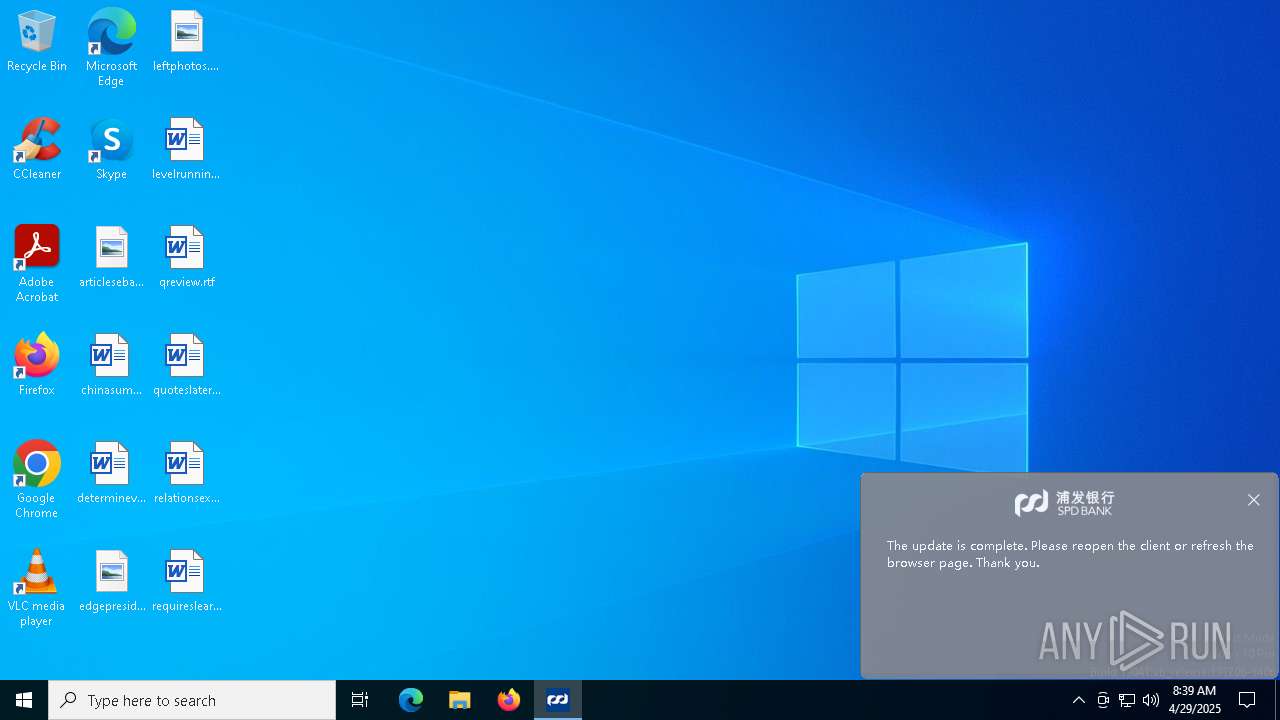
Task: Click the SPD Bank logo in notification
Action: tap(1064, 503)
